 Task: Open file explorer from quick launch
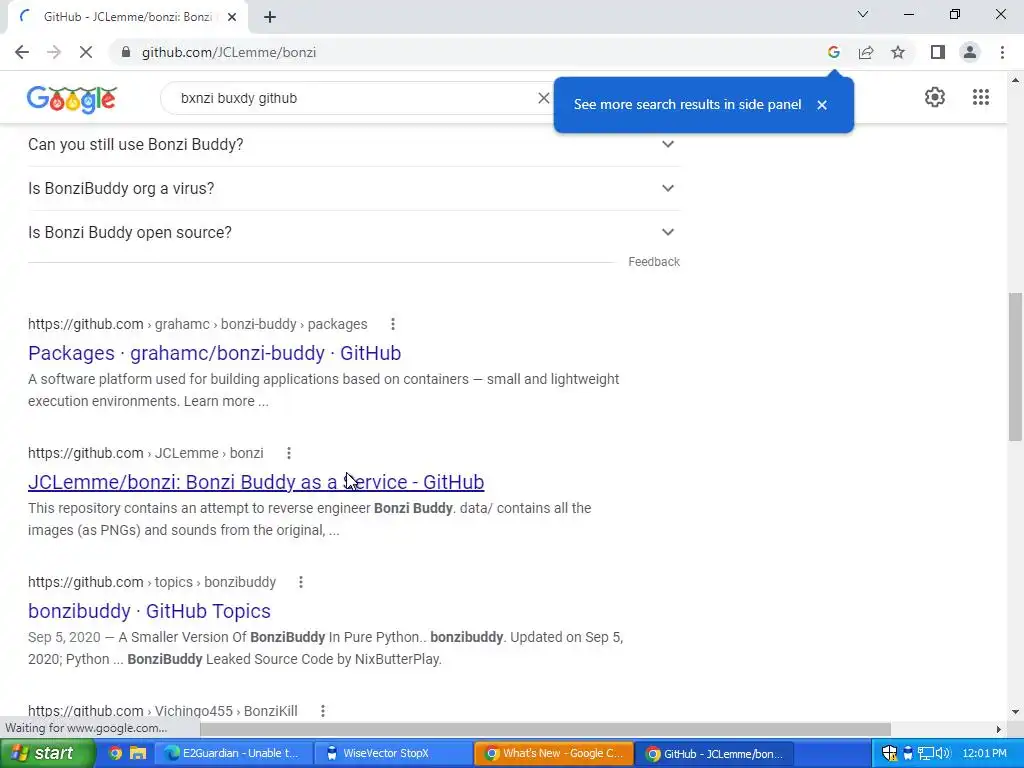[x=137, y=753]
